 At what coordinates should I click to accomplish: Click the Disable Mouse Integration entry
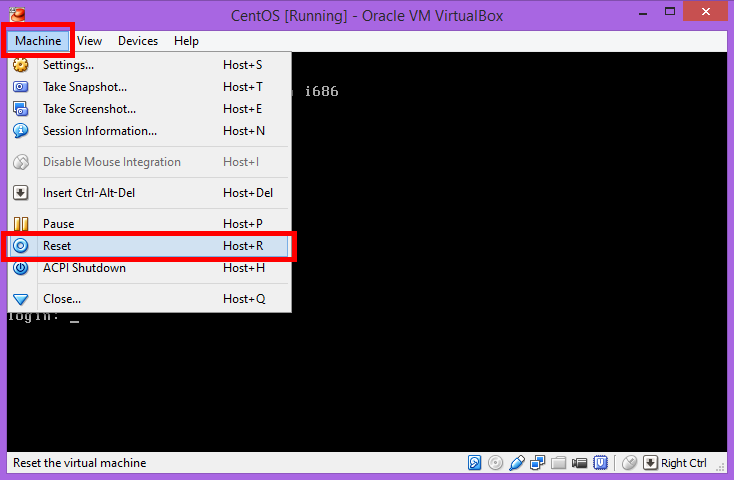[150, 162]
